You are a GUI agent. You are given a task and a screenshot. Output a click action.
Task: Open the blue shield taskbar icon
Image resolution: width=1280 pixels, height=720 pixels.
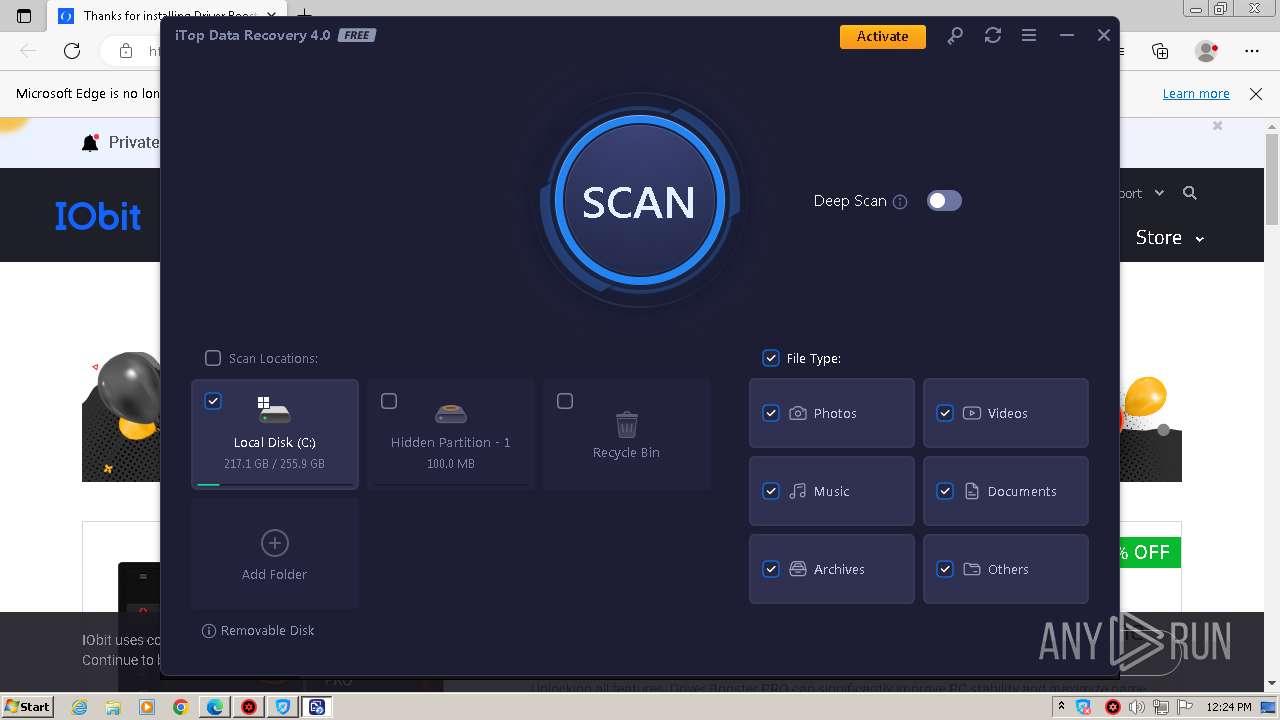(x=283, y=707)
